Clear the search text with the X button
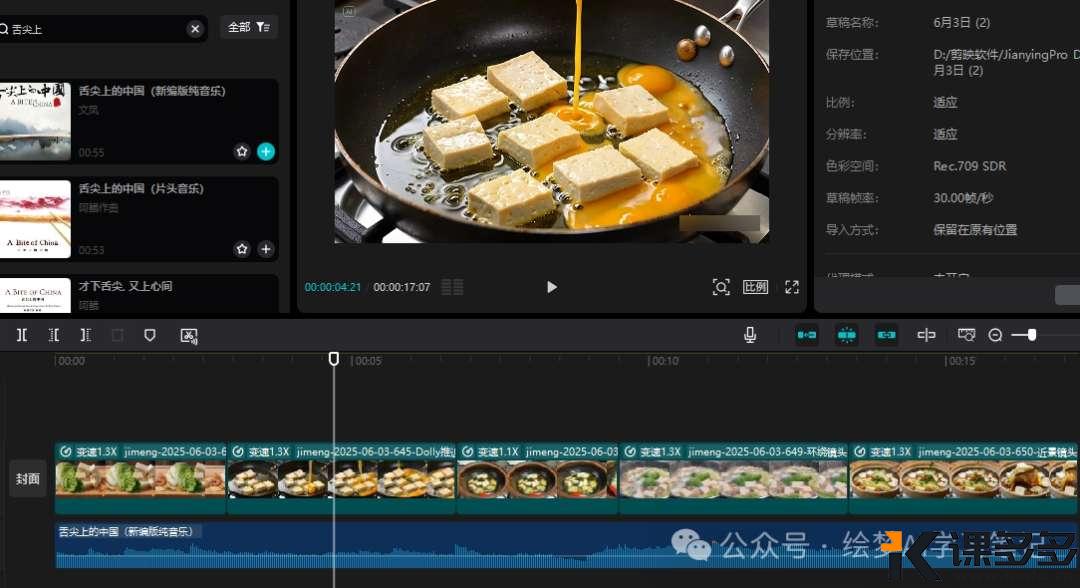Image resolution: width=1080 pixels, height=588 pixels. point(195,29)
